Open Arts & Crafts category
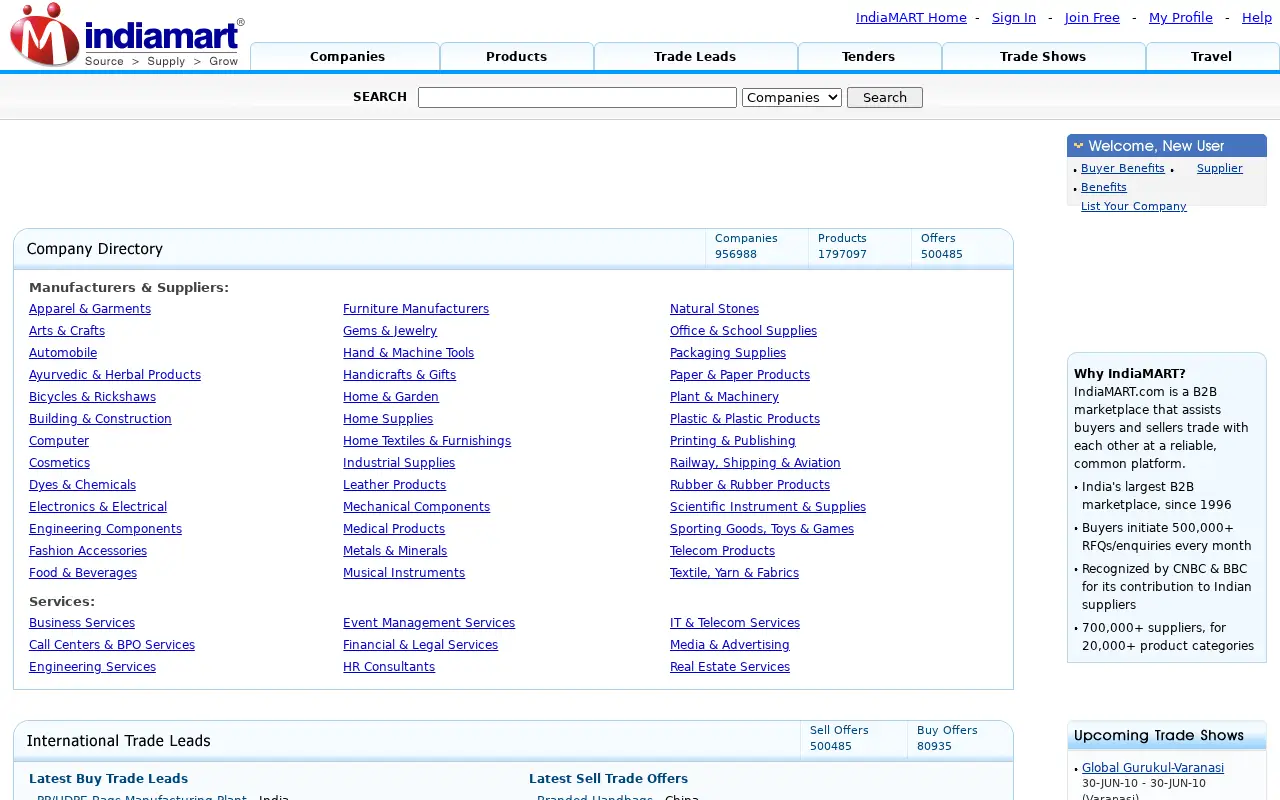 click(67, 331)
